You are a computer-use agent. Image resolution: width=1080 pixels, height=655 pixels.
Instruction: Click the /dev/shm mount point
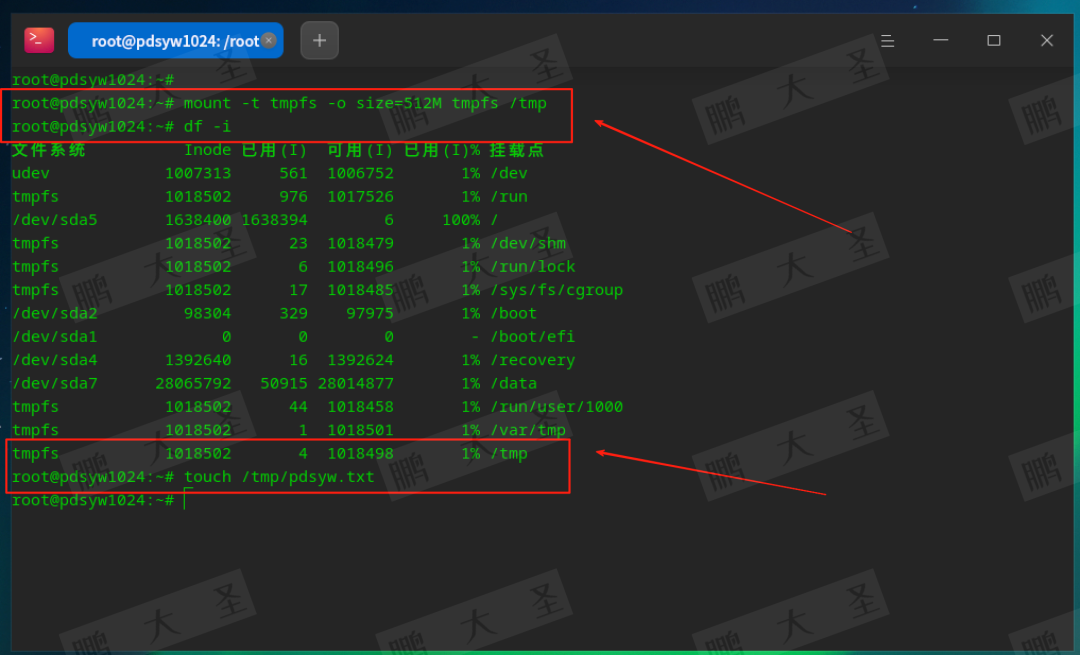point(528,244)
